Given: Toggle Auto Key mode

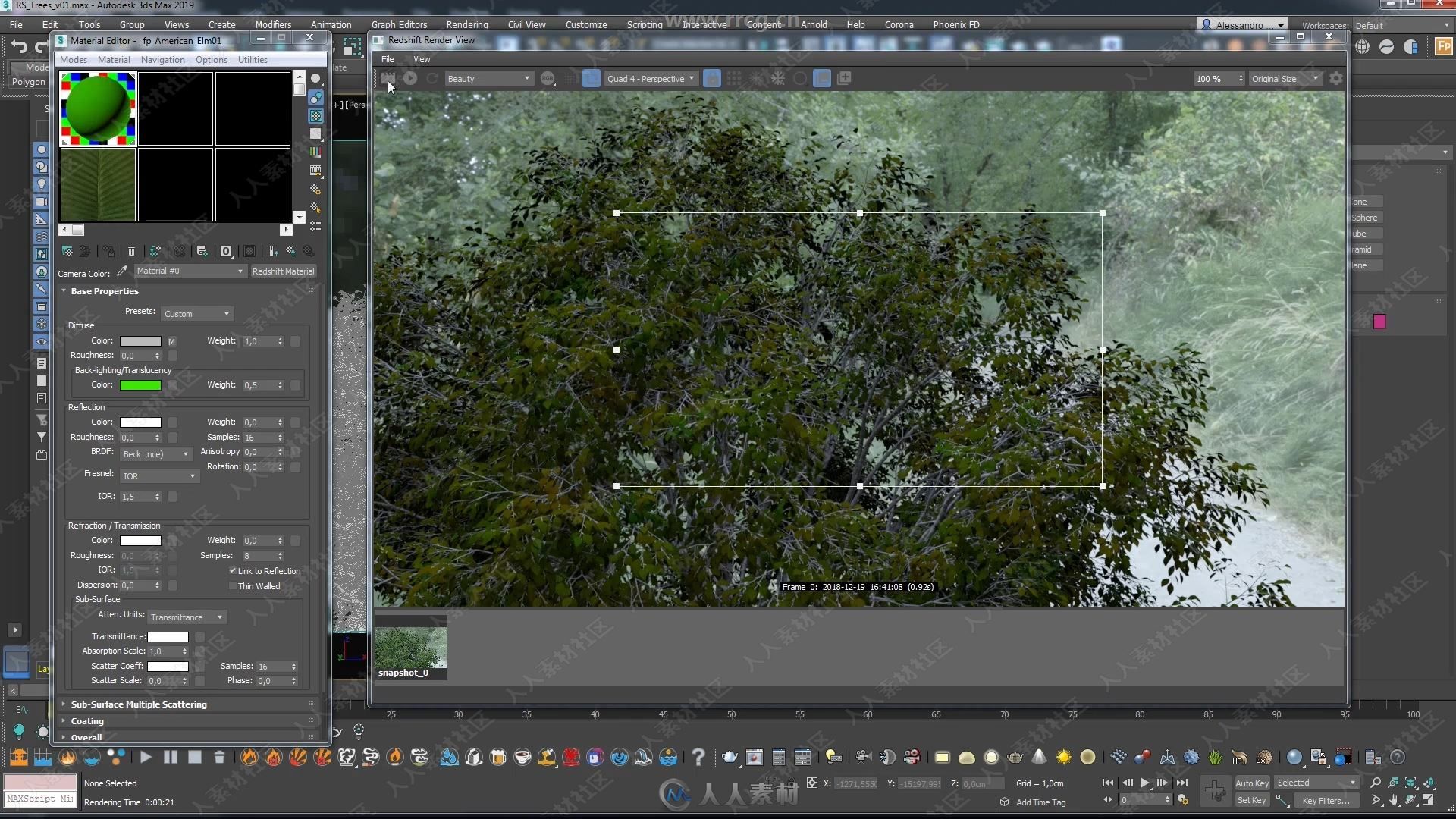Looking at the screenshot, I should (x=1252, y=783).
